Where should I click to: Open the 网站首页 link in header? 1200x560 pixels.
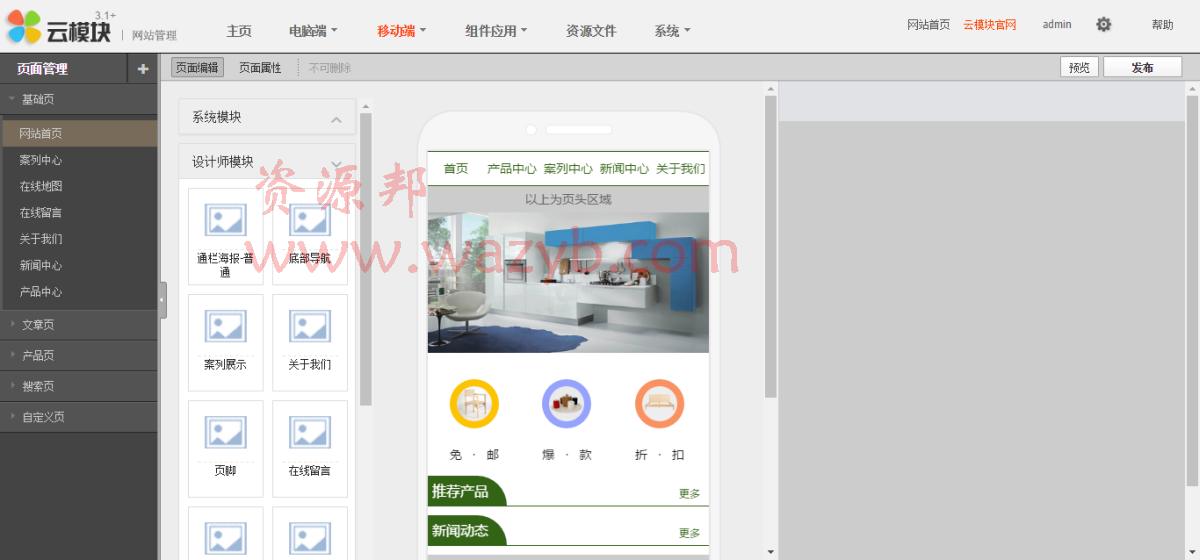click(x=928, y=25)
